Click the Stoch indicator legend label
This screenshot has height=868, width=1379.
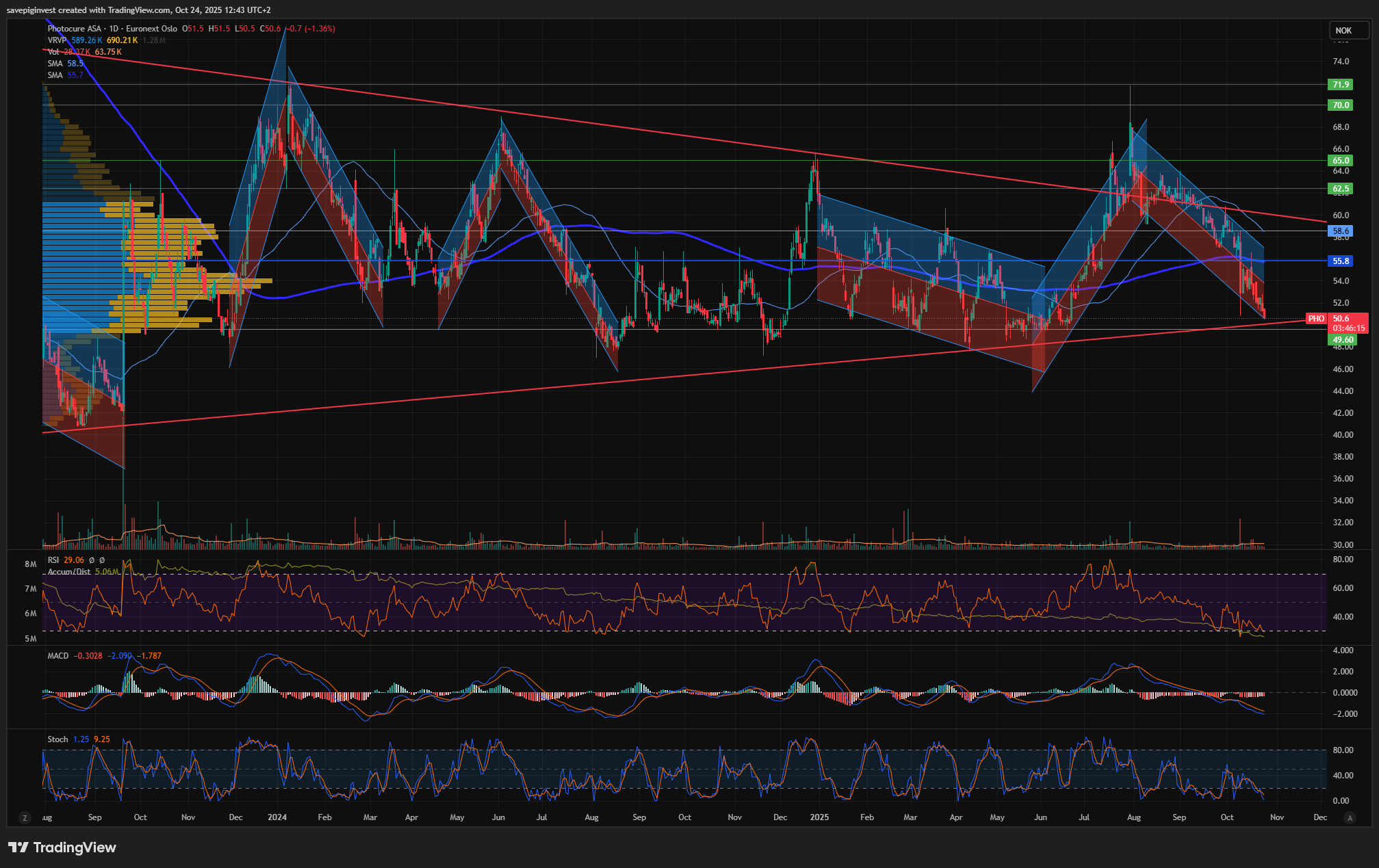coord(57,739)
